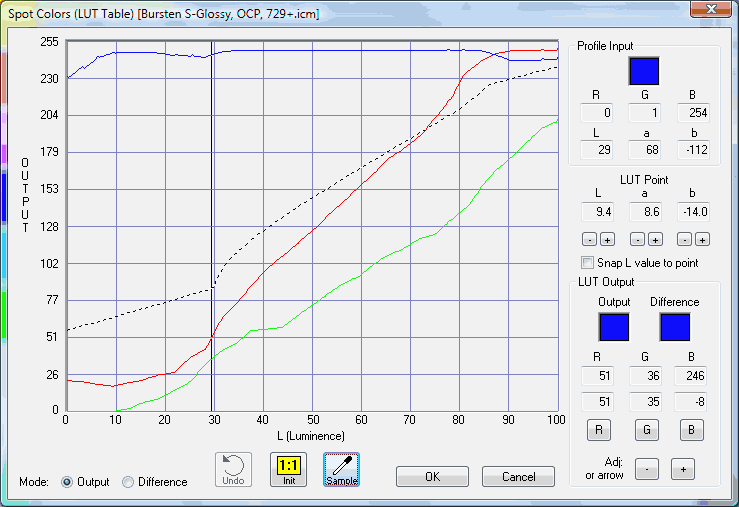The width and height of the screenshot is (739, 507).
Task: Click the Difference color swatch
Action: tap(675, 327)
